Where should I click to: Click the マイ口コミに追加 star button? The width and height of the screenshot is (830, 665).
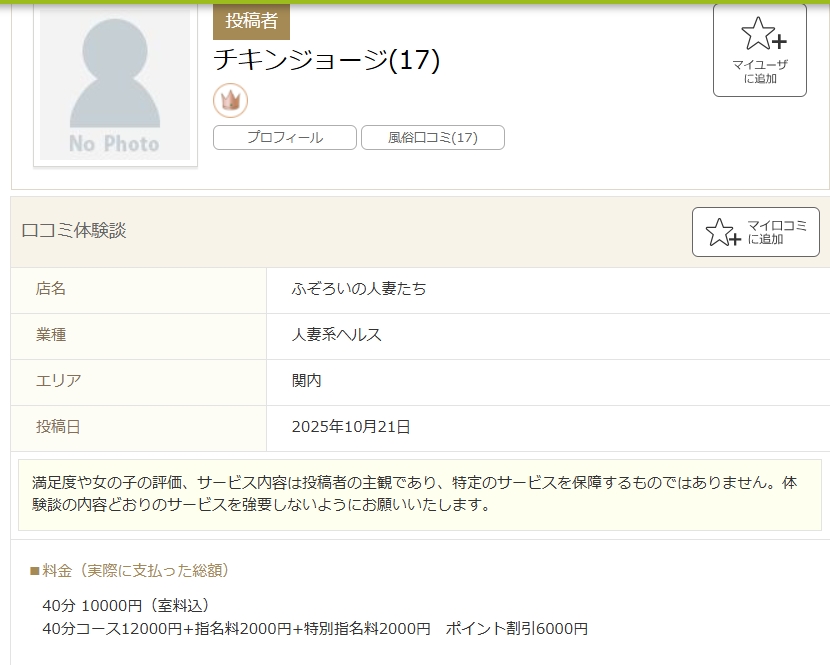coord(755,232)
